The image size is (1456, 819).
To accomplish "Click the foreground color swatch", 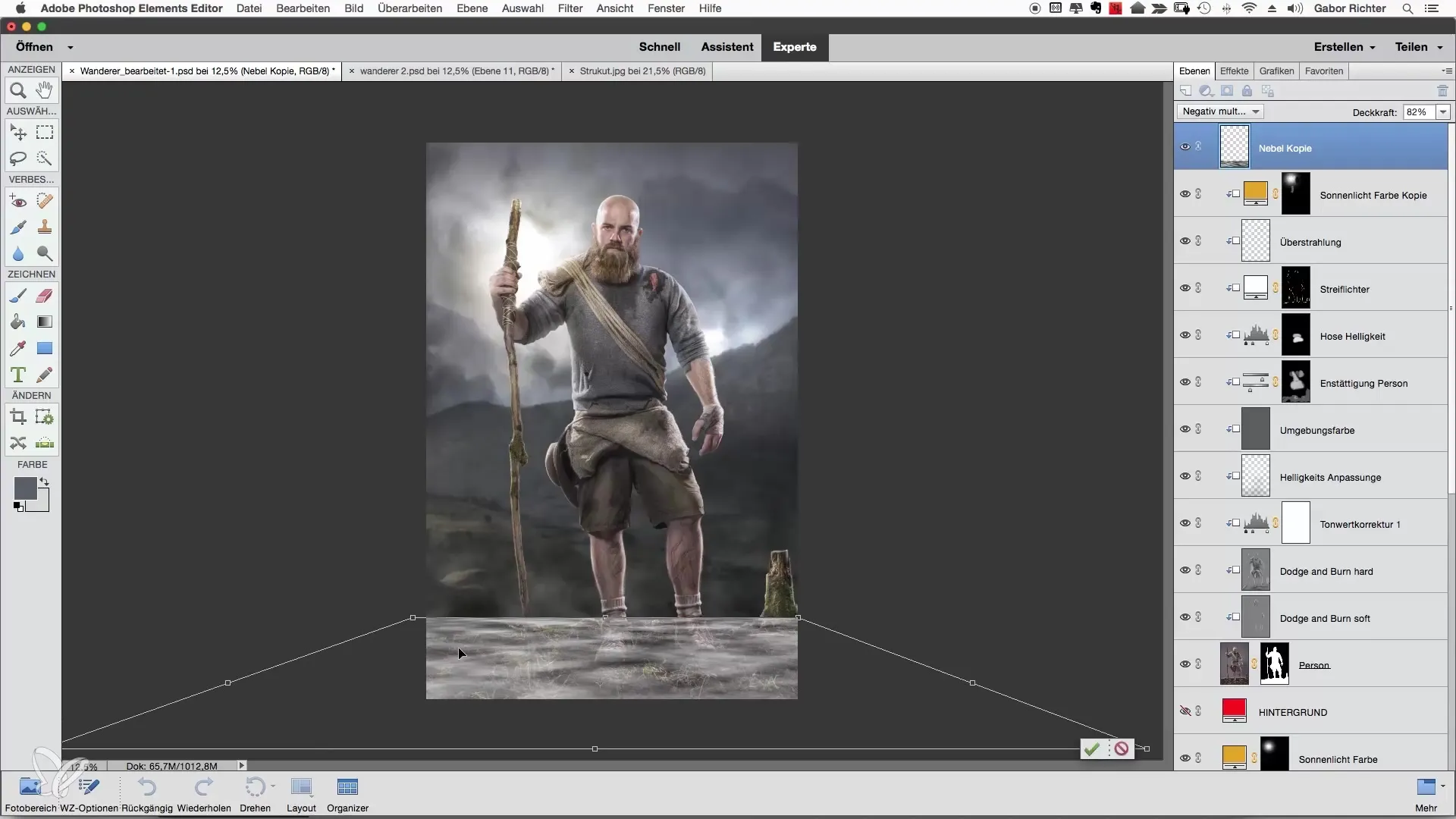I will (24, 488).
